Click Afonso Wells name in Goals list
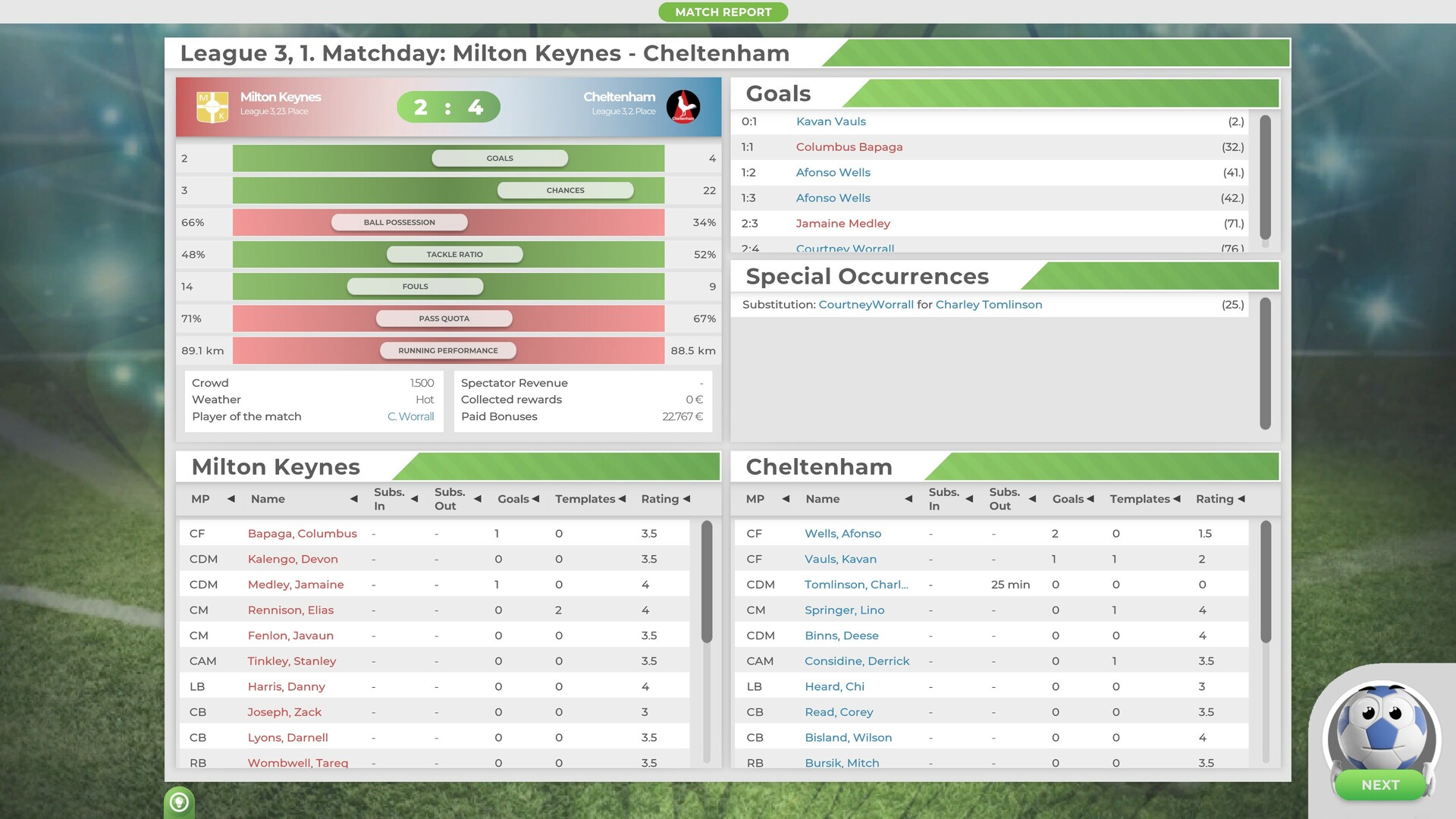Image resolution: width=1456 pixels, height=819 pixels. pyautogui.click(x=832, y=171)
